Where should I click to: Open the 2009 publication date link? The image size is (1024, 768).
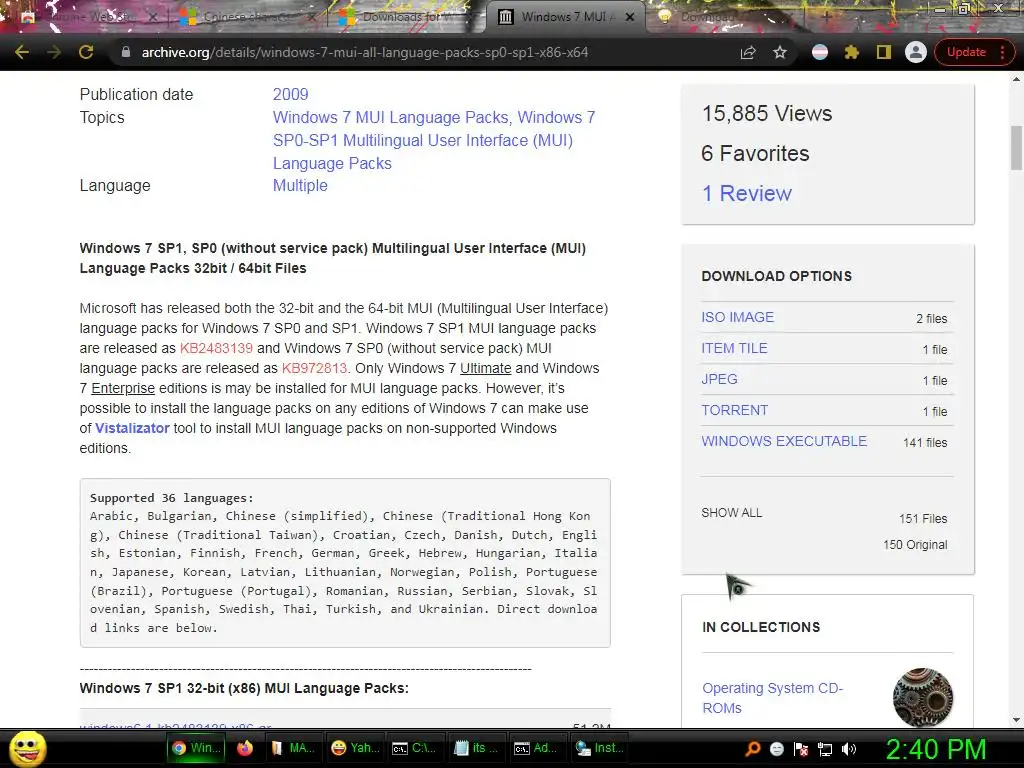tap(291, 94)
